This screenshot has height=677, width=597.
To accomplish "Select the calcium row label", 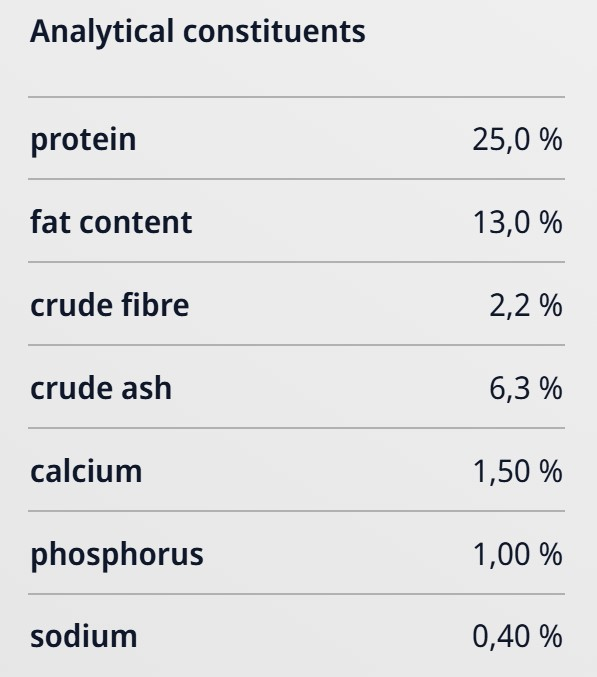I will [x=86, y=471].
